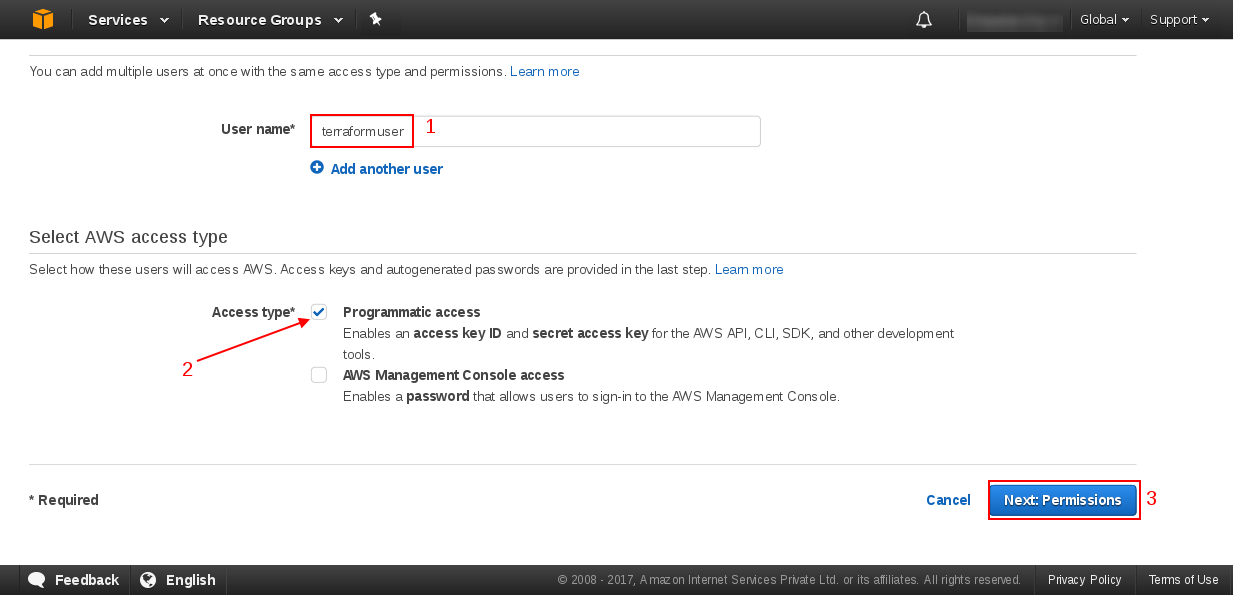Open the blurred account name menu
The height and width of the screenshot is (595, 1233).
coord(1014,20)
